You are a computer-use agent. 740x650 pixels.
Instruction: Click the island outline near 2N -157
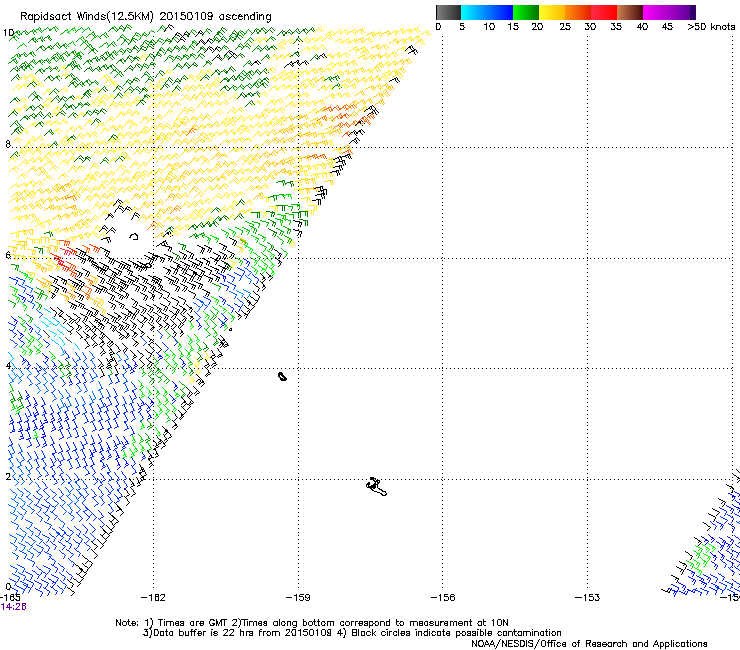click(x=376, y=487)
